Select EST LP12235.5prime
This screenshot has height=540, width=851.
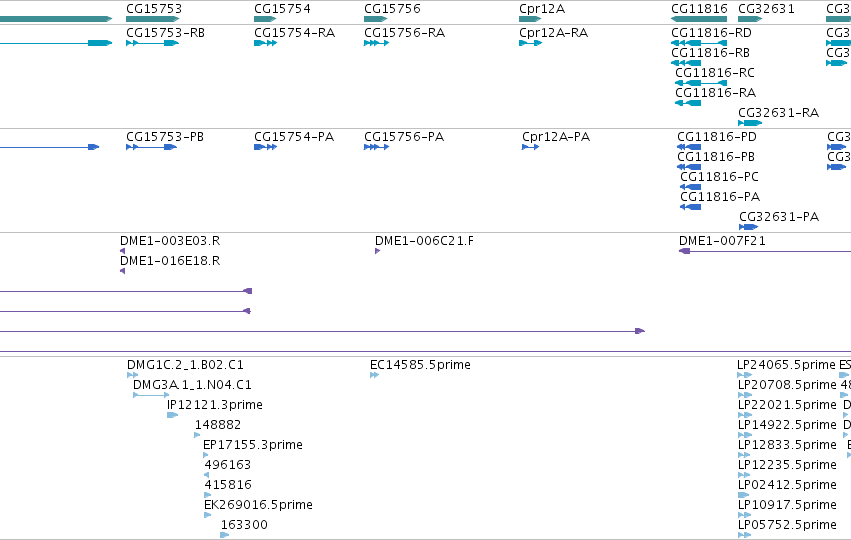pyautogui.click(x=787, y=465)
